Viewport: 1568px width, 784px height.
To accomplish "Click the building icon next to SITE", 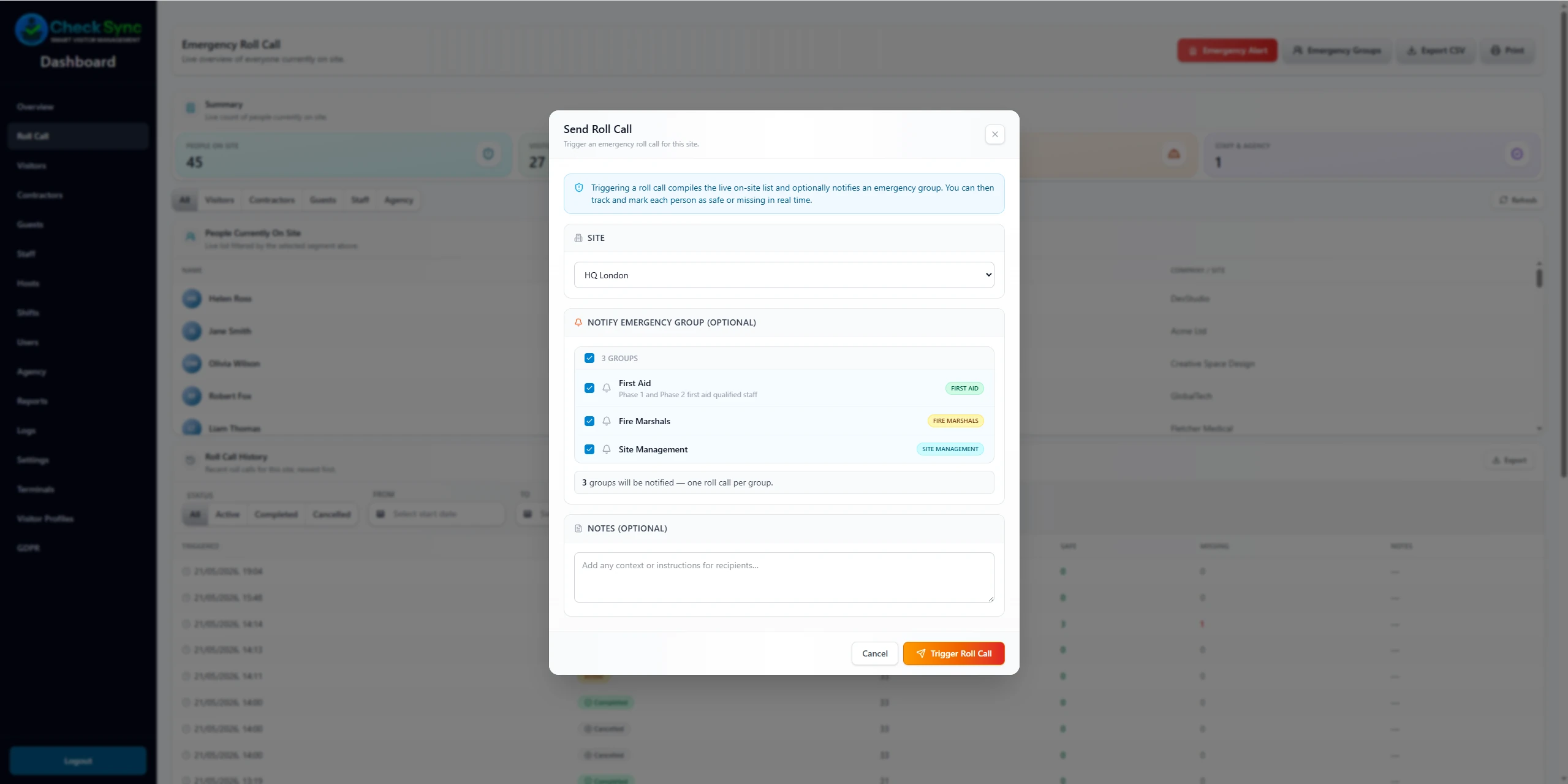I will click(578, 238).
